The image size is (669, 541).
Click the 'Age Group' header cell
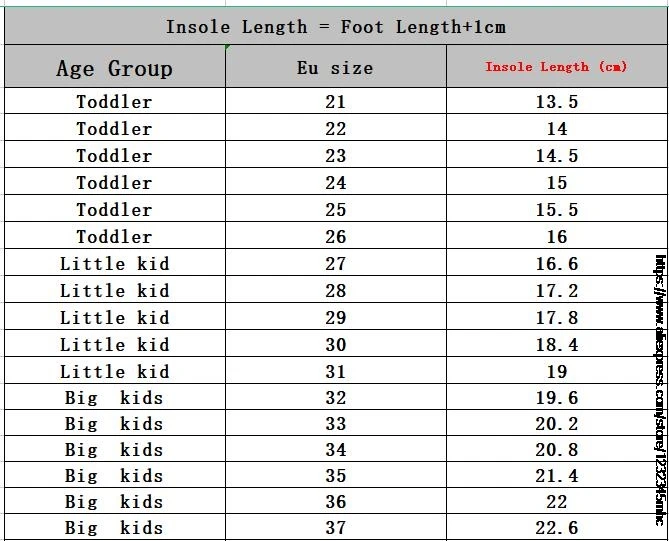click(x=115, y=66)
